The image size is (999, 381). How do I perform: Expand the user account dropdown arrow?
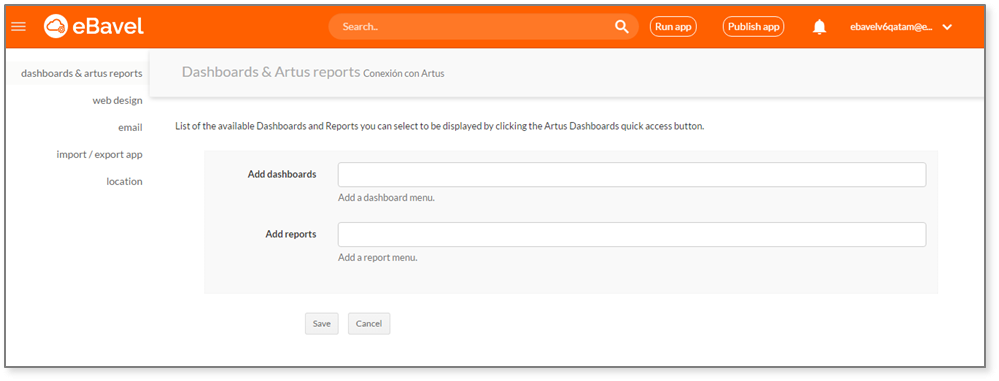click(947, 27)
